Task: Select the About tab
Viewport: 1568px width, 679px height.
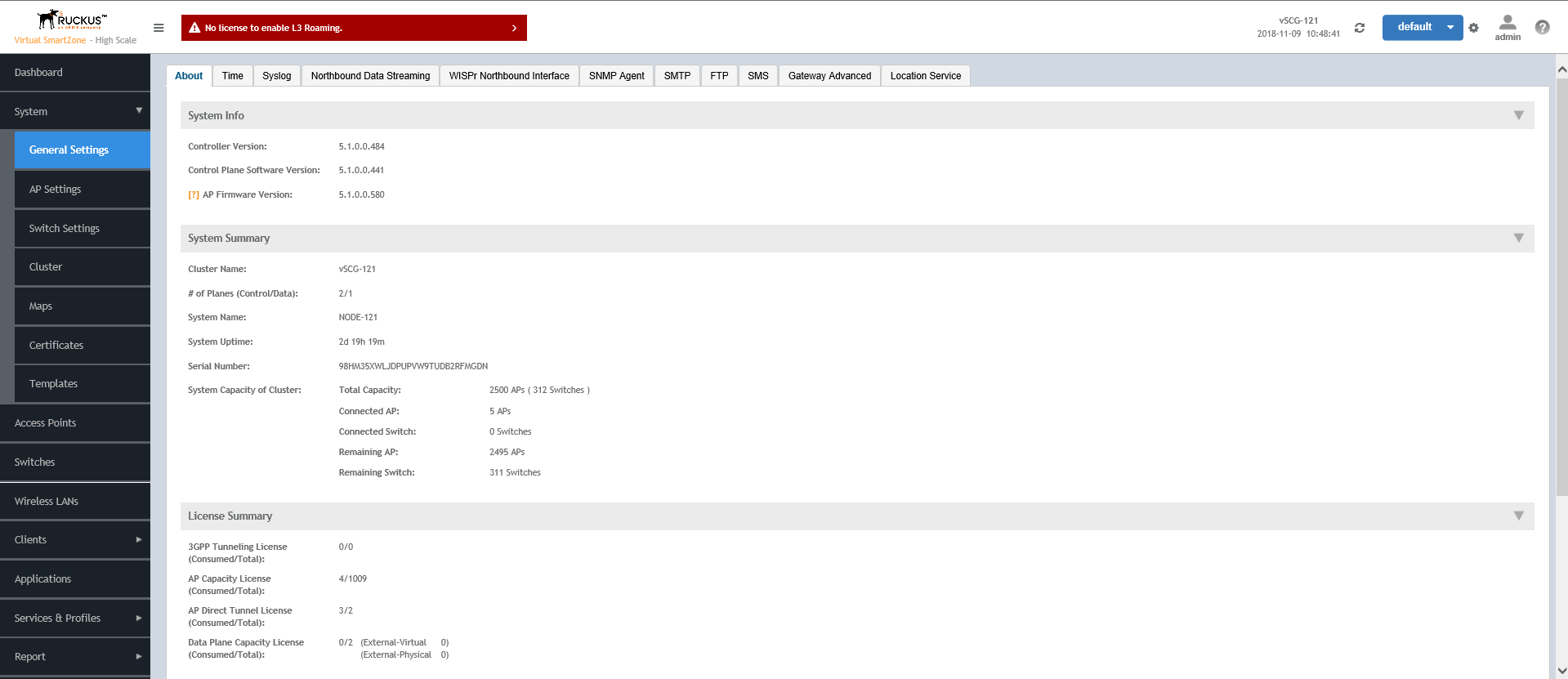Action: coord(189,76)
